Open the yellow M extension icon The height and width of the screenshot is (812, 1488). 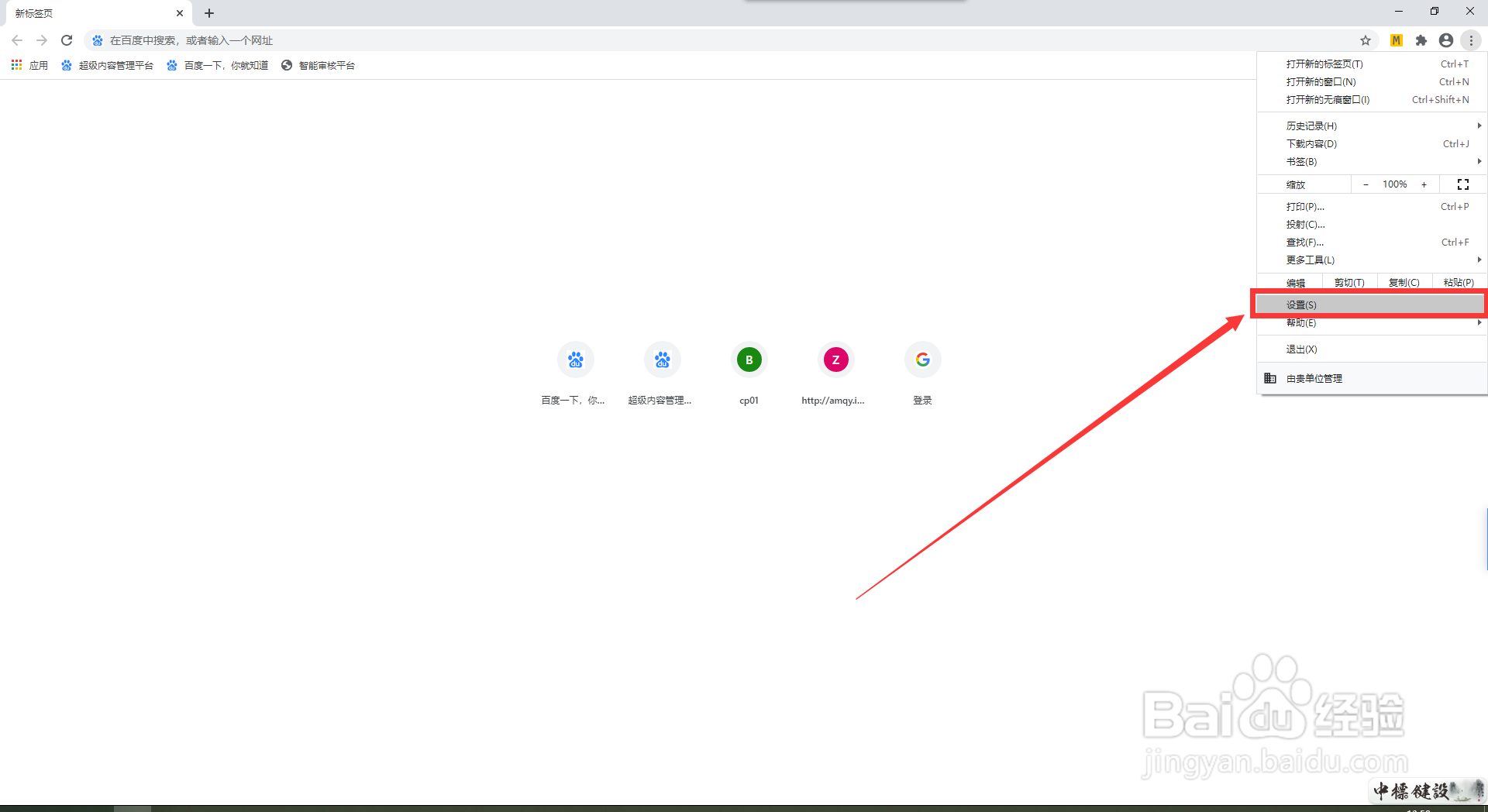1396,40
